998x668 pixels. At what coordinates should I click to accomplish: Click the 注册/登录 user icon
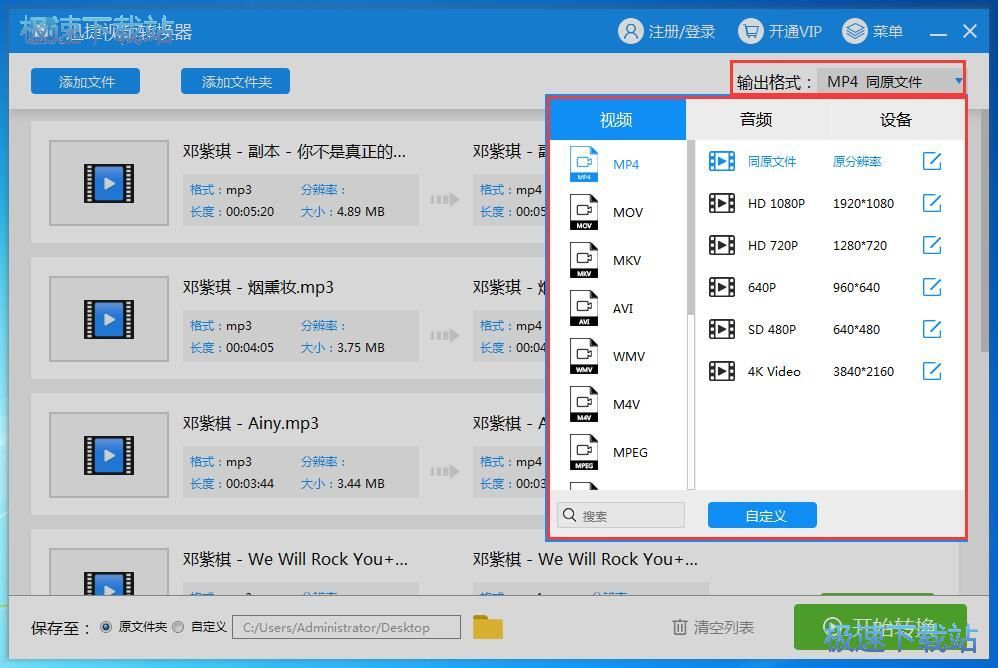(630, 31)
